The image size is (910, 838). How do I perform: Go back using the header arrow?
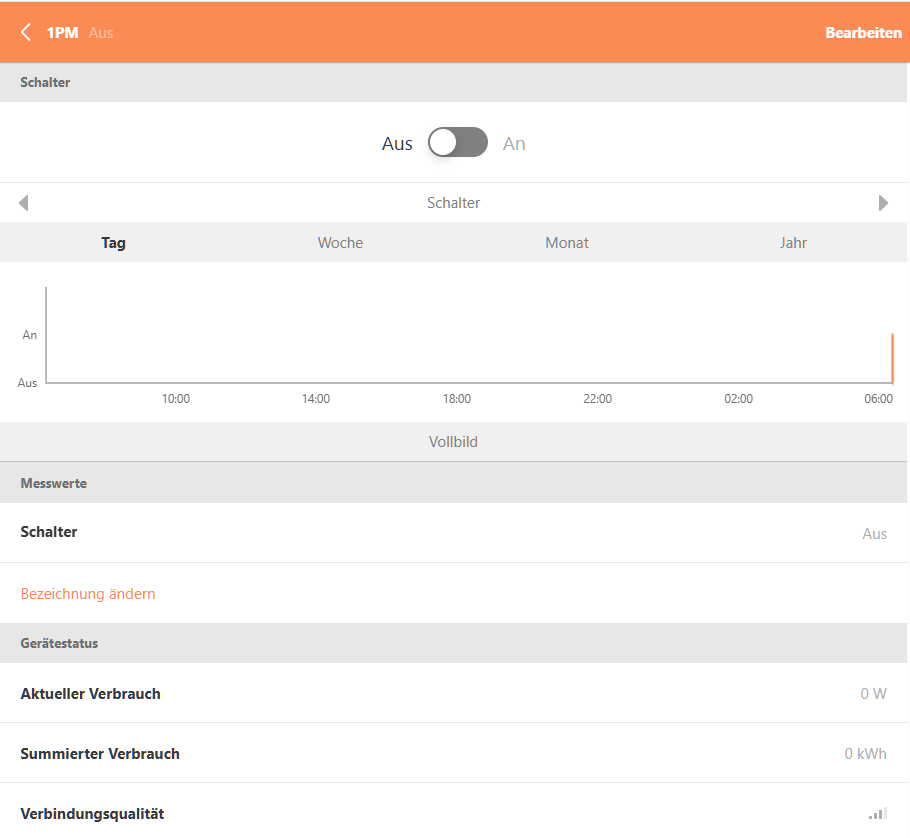click(x=26, y=32)
